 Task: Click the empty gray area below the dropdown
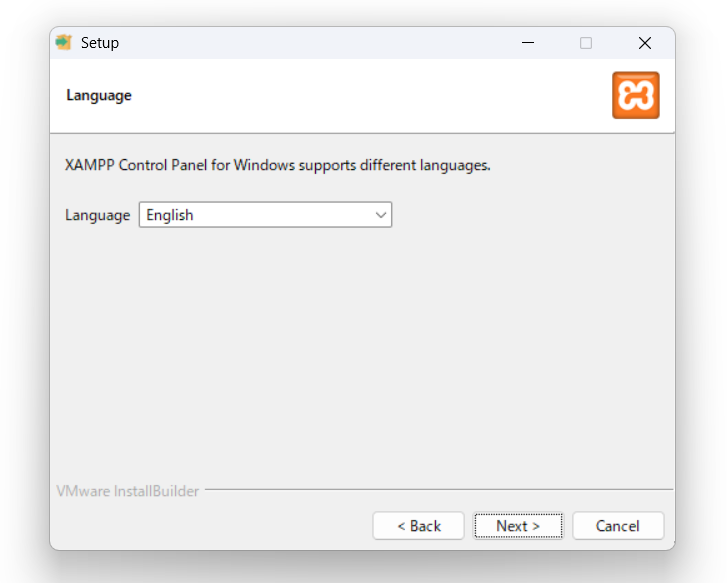tap(360, 350)
